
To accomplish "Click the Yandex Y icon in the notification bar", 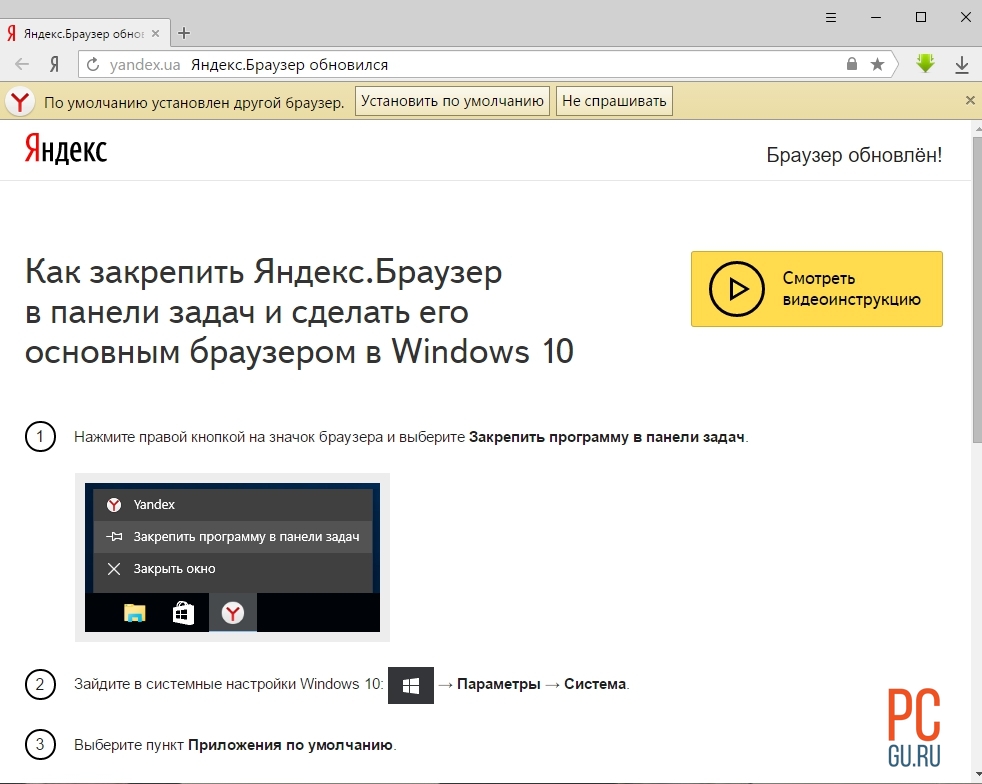I will coord(19,101).
